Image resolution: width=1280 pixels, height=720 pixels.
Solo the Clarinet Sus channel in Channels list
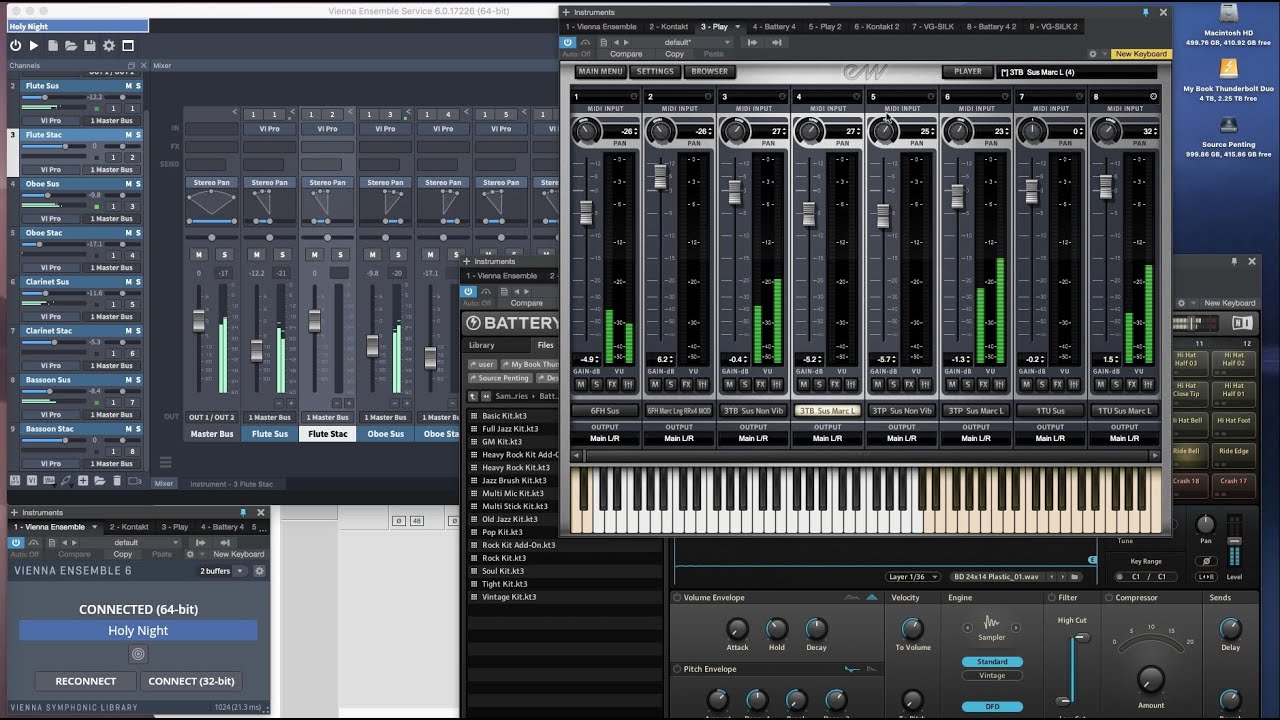(x=138, y=282)
